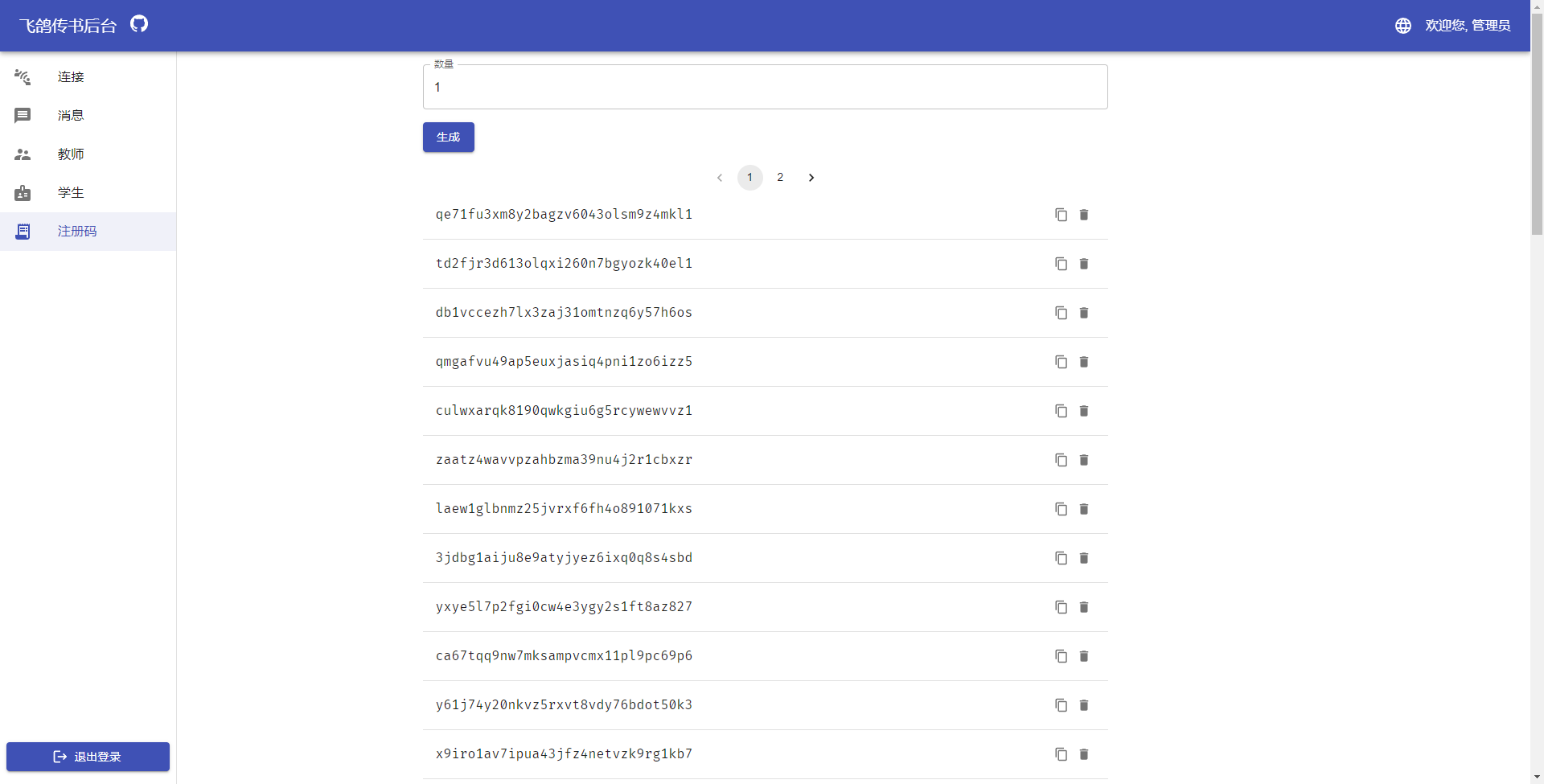This screenshot has height=784, width=1544.
Task: Delete code x9iro1av7ipua43jfz4netvzk9rg1kb7
Action: point(1083,754)
